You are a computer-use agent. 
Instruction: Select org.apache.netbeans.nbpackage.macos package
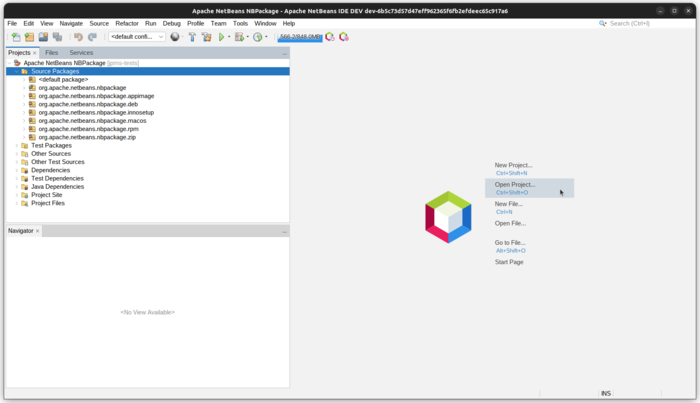[92, 120]
